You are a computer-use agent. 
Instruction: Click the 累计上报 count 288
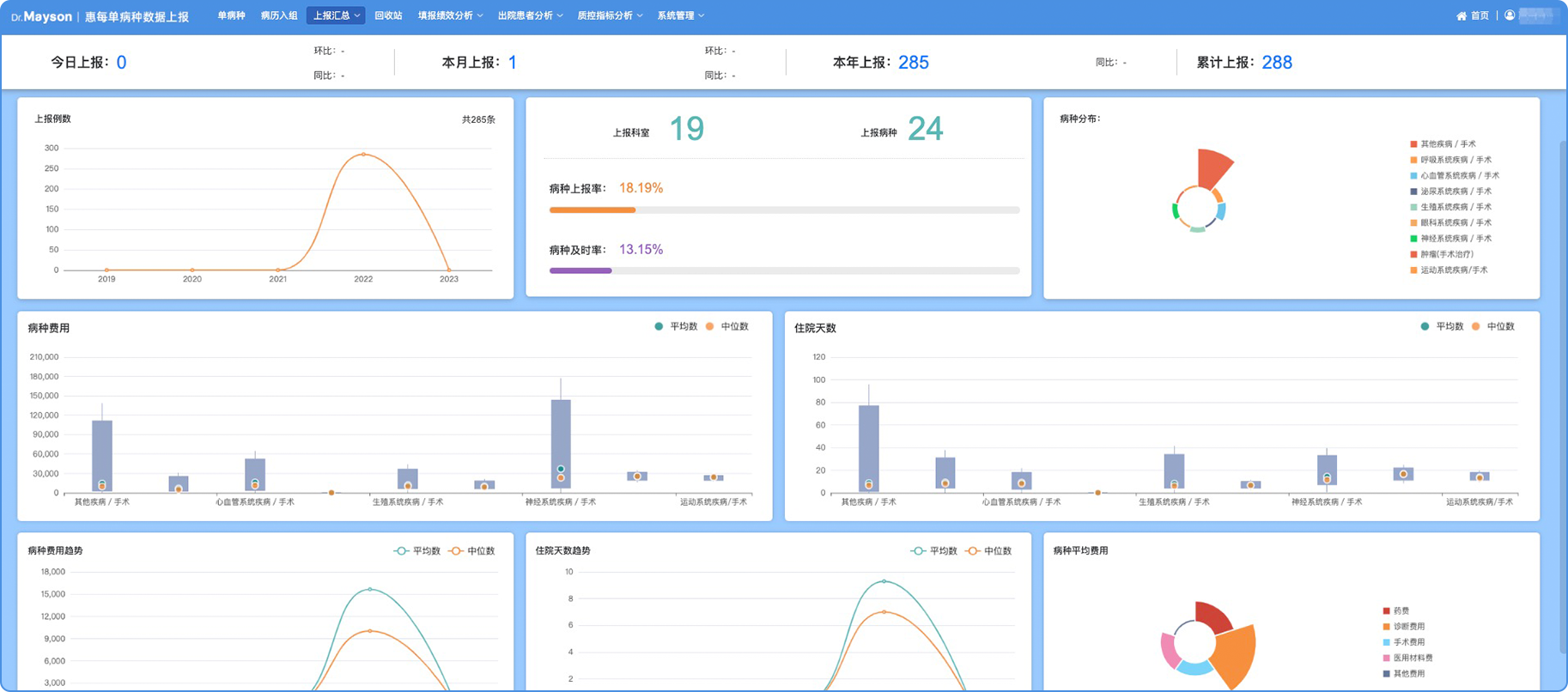point(1277,62)
